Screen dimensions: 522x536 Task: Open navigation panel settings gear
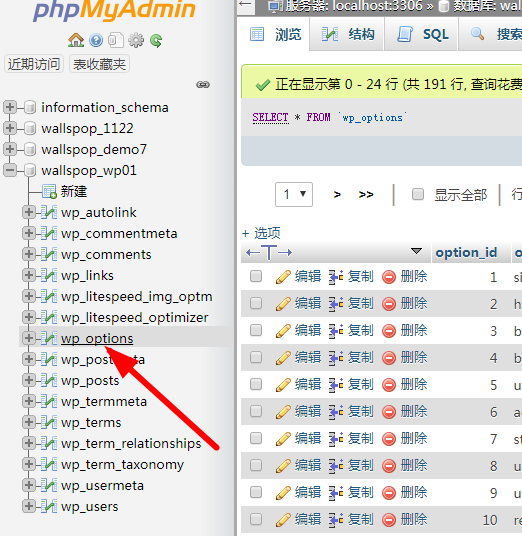[x=136, y=40]
